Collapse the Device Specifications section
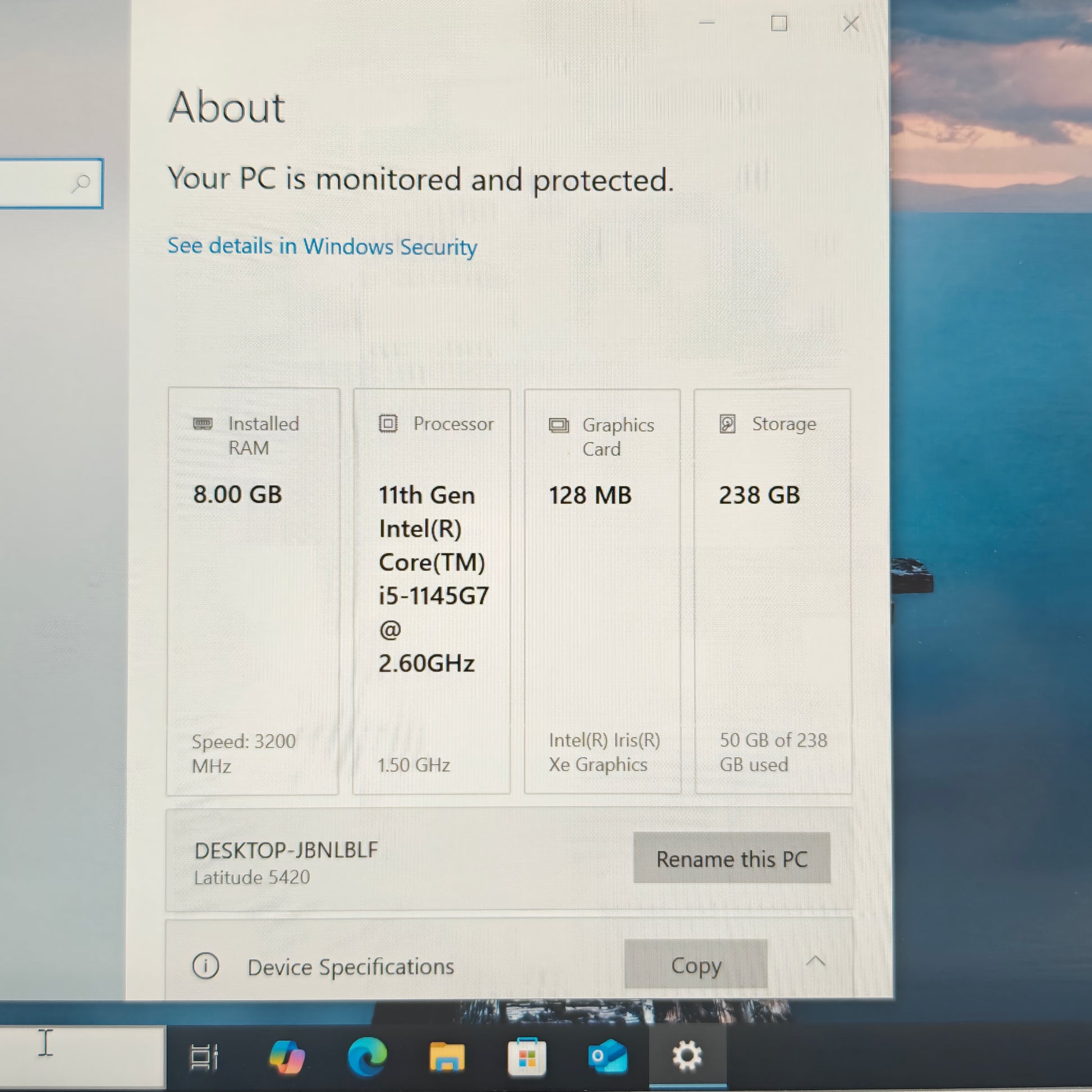 pyautogui.click(x=815, y=961)
